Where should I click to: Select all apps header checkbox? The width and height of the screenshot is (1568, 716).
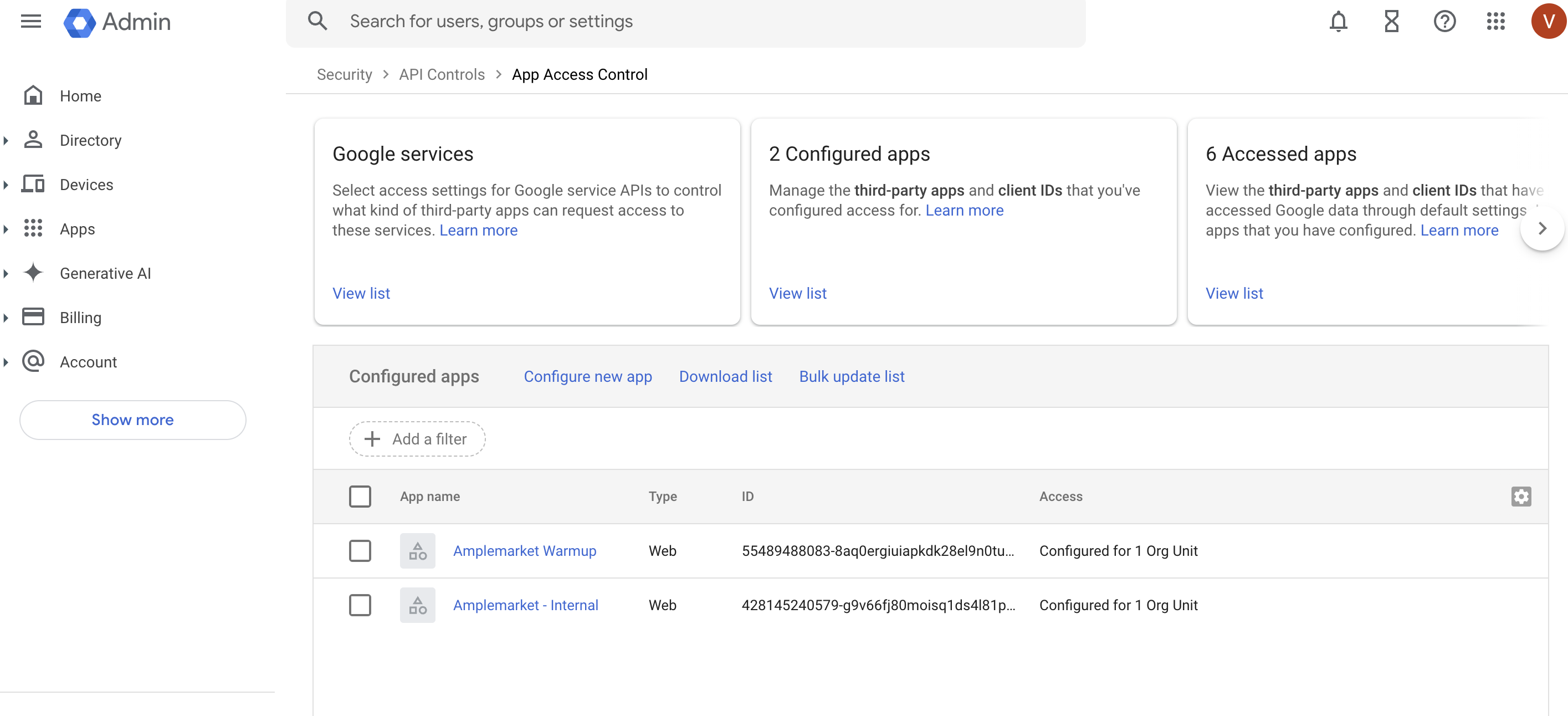tap(360, 496)
